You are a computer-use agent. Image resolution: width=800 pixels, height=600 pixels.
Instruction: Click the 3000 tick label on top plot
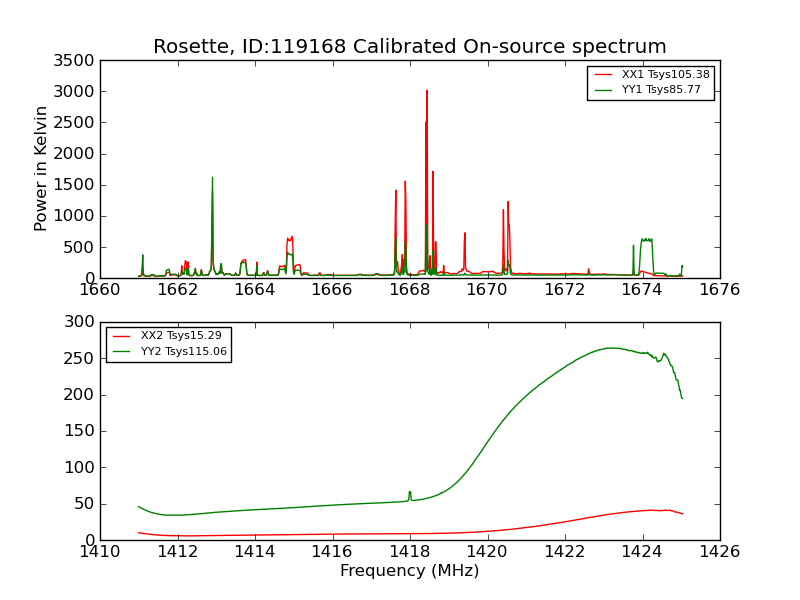coord(74,92)
